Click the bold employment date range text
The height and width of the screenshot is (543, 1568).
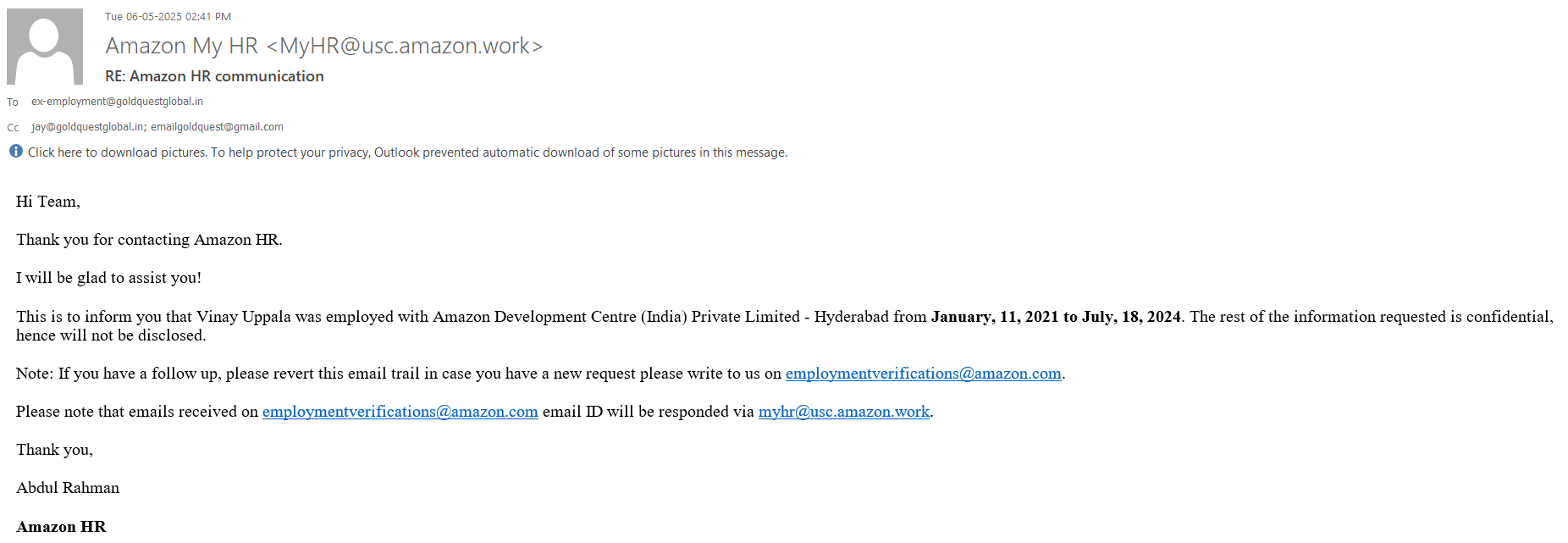point(1055,317)
